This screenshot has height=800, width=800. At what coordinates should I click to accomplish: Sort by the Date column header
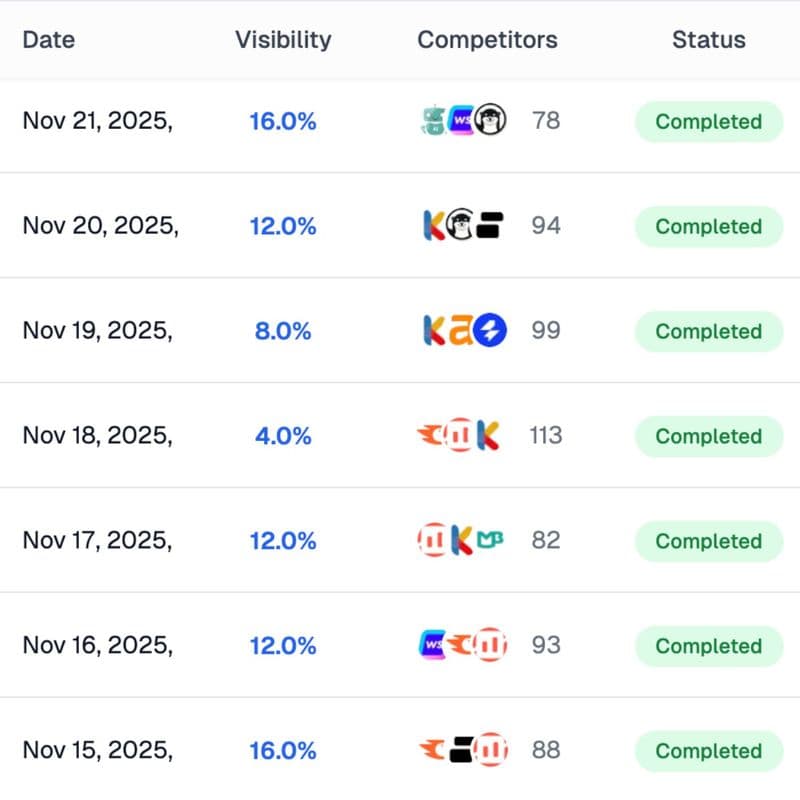49,40
